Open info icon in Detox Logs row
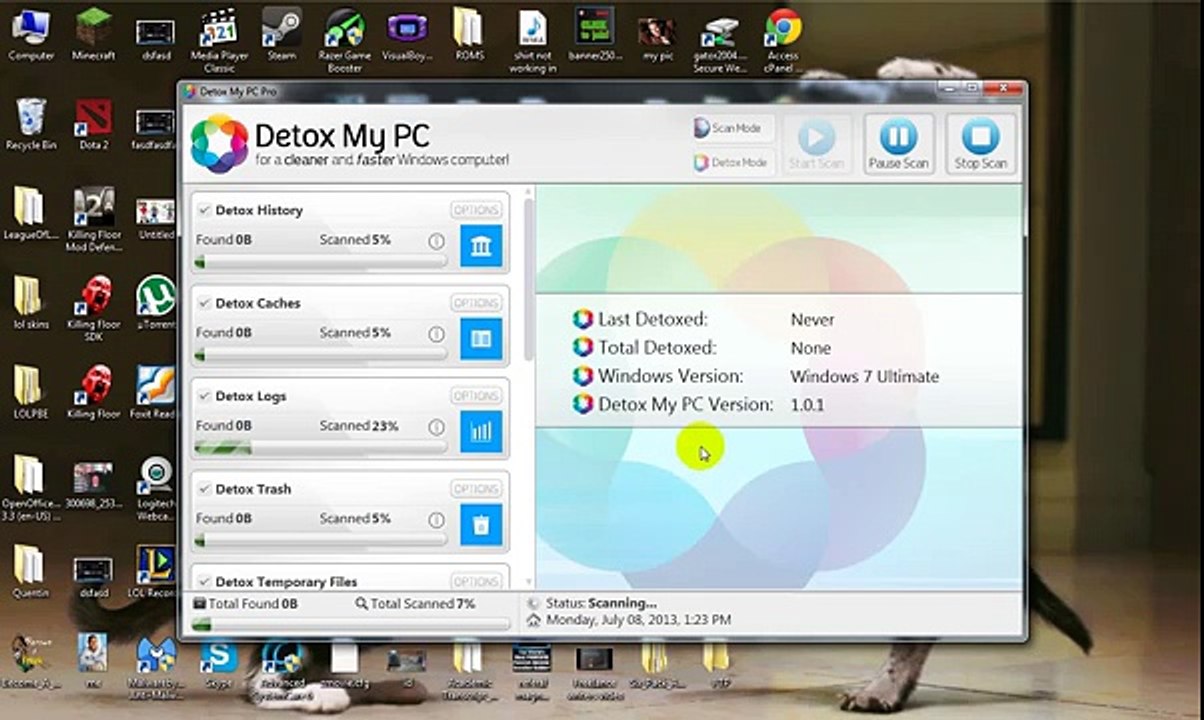The height and width of the screenshot is (720, 1204). [x=436, y=427]
